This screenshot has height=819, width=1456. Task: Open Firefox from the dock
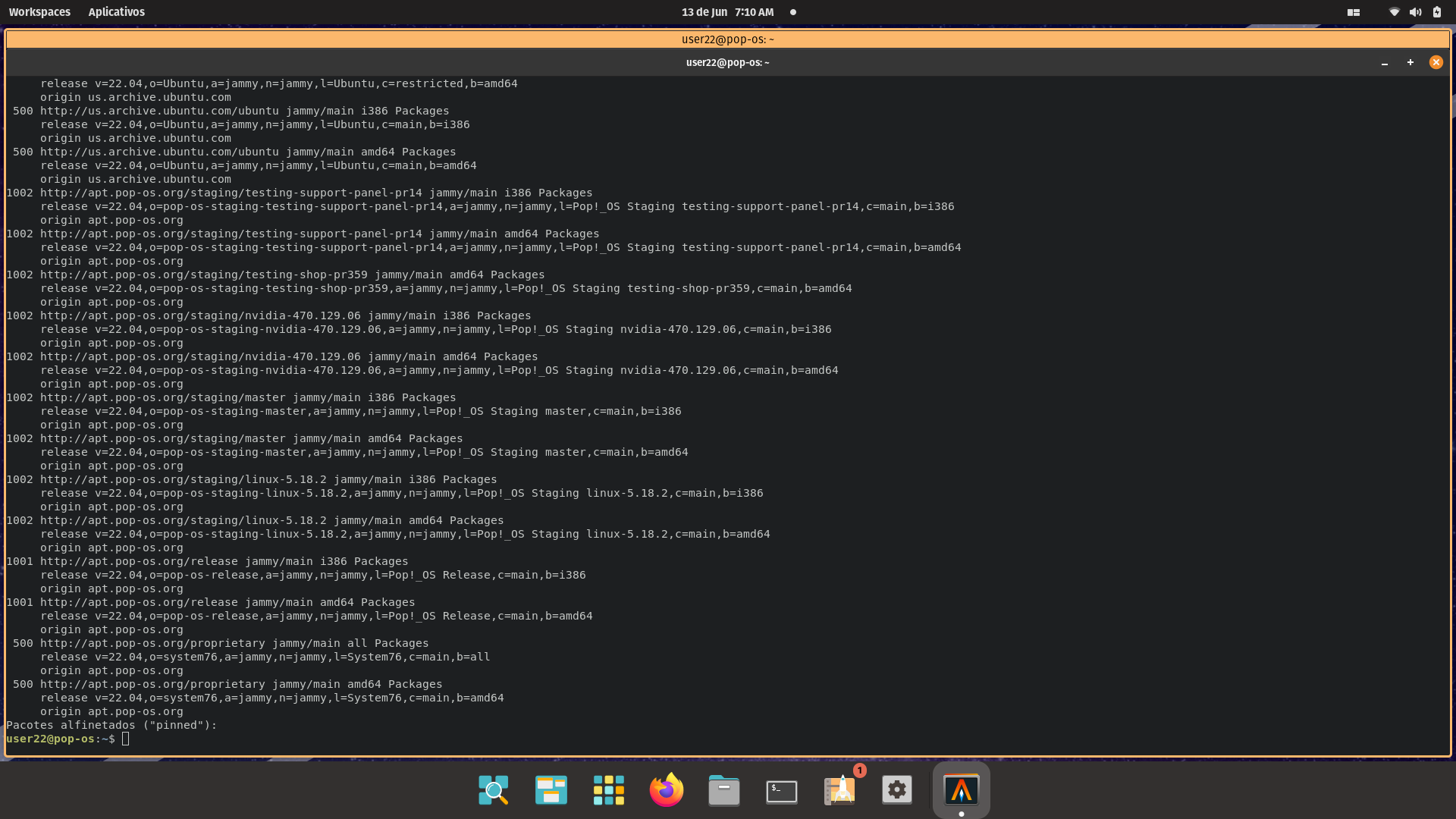coord(666,789)
